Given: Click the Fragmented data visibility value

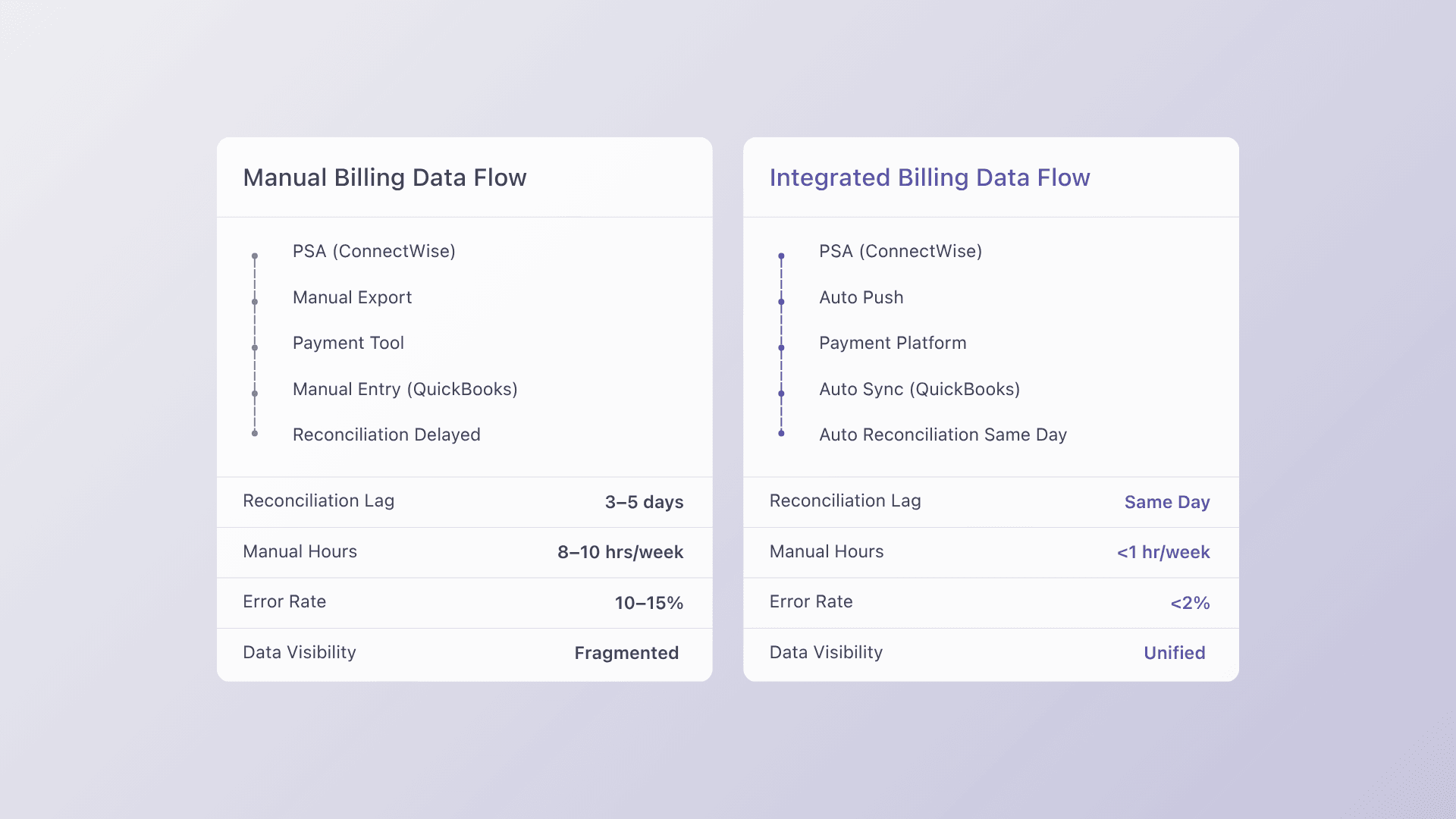Looking at the screenshot, I should 626,653.
